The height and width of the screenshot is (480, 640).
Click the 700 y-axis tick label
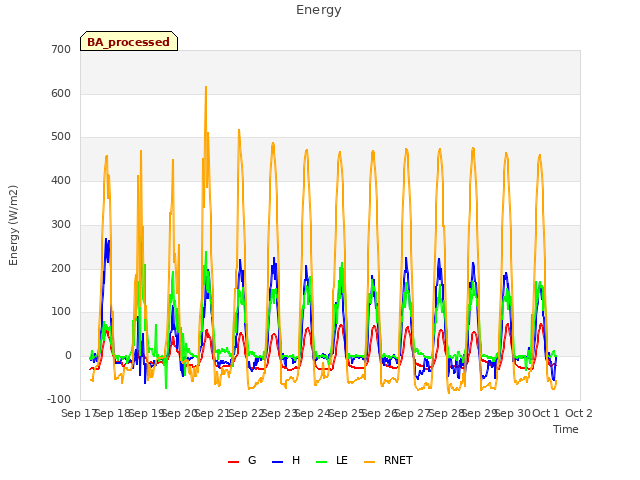coord(61,49)
